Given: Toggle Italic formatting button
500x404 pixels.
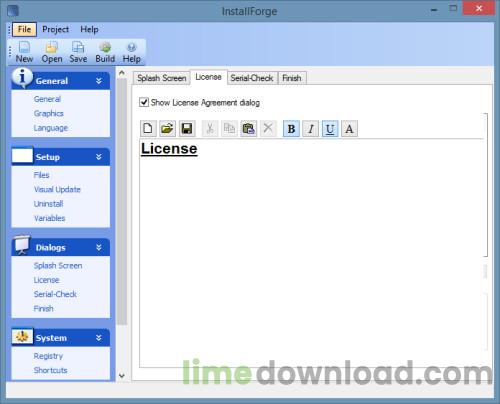Looking at the screenshot, I should click(x=311, y=129).
